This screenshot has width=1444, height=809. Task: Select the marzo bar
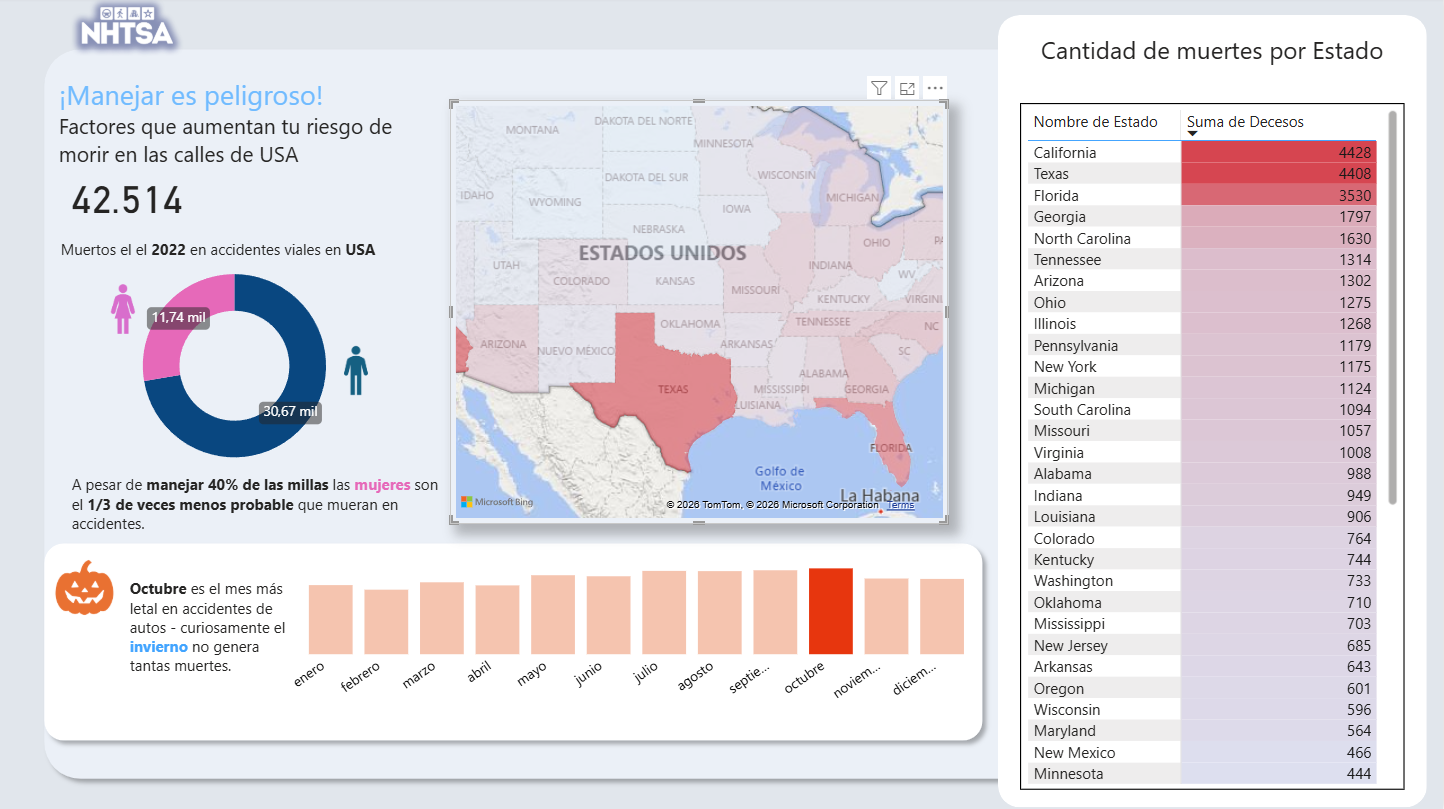(x=442, y=618)
